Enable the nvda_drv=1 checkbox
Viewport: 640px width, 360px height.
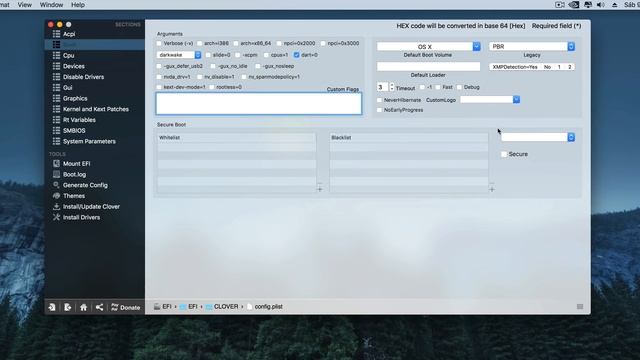point(159,77)
